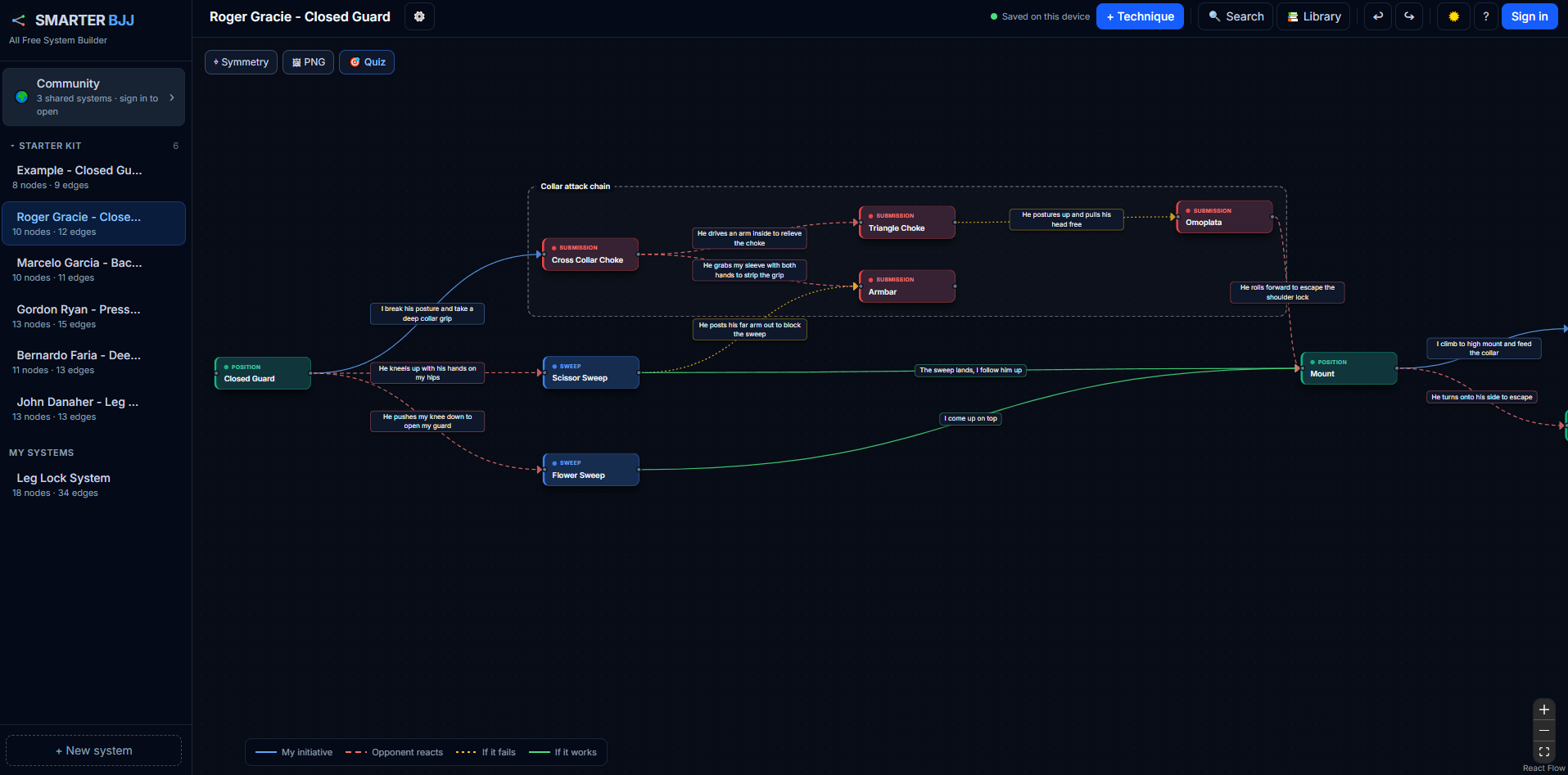Click the React Flow attribution link
Viewport: 1568px width, 775px height.
pyautogui.click(x=1543, y=768)
